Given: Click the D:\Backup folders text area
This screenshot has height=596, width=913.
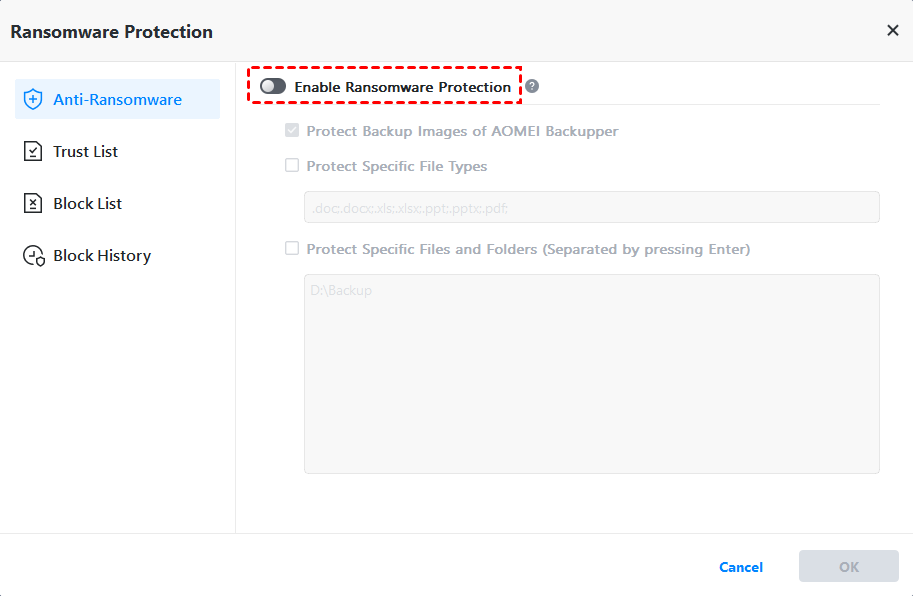Looking at the screenshot, I should (x=591, y=373).
